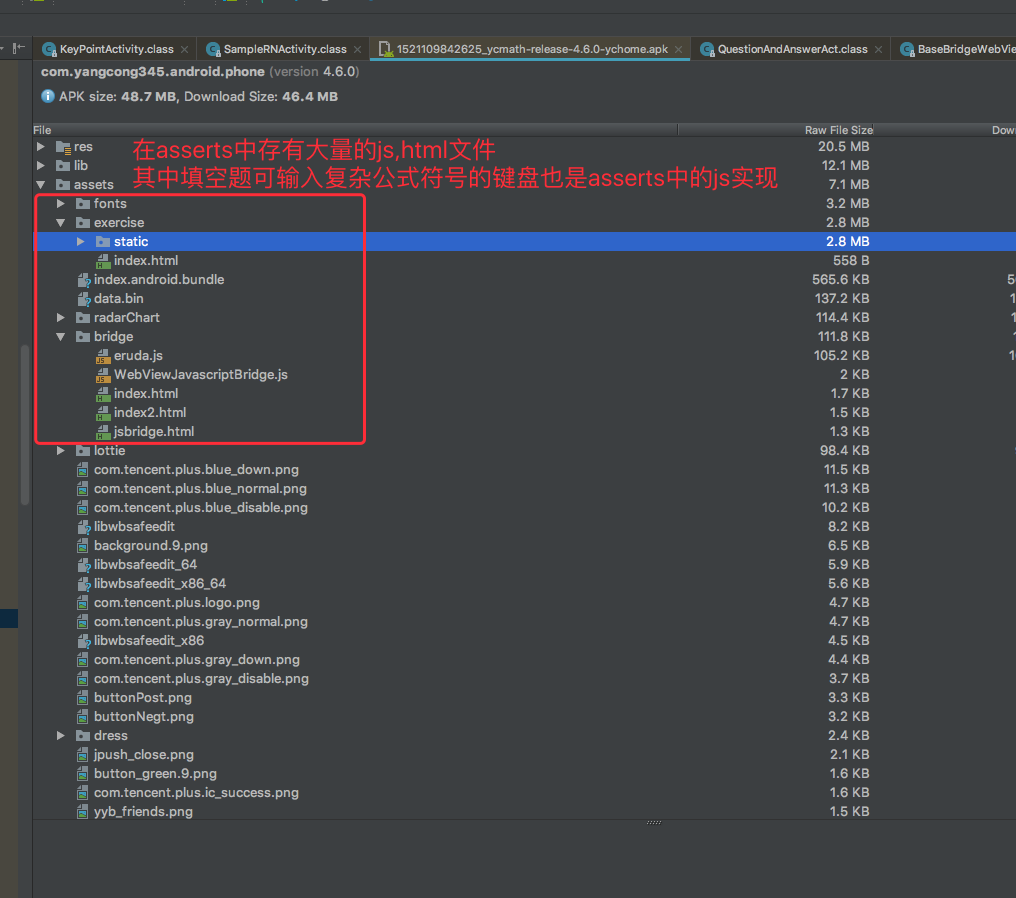Select libwbsafeedit_64 file row
The height and width of the screenshot is (898, 1016).
pyautogui.click(x=524, y=564)
